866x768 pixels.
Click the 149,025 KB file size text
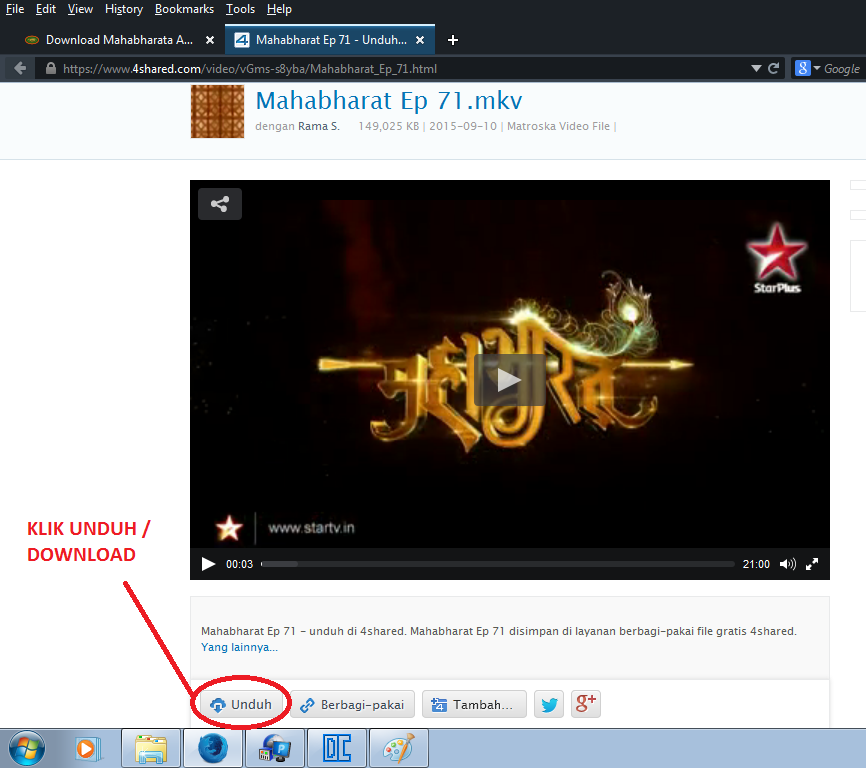tap(389, 126)
